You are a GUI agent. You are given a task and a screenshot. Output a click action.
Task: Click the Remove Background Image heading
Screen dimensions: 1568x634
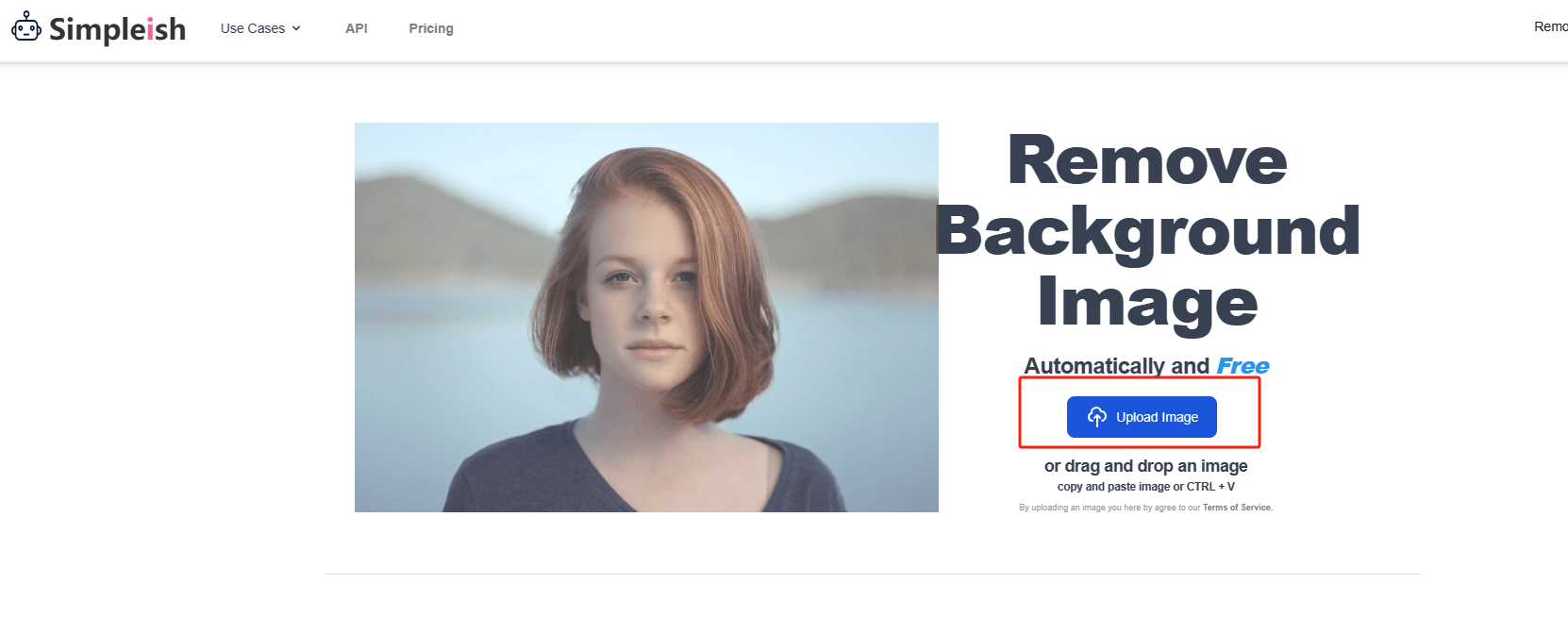coord(1147,231)
